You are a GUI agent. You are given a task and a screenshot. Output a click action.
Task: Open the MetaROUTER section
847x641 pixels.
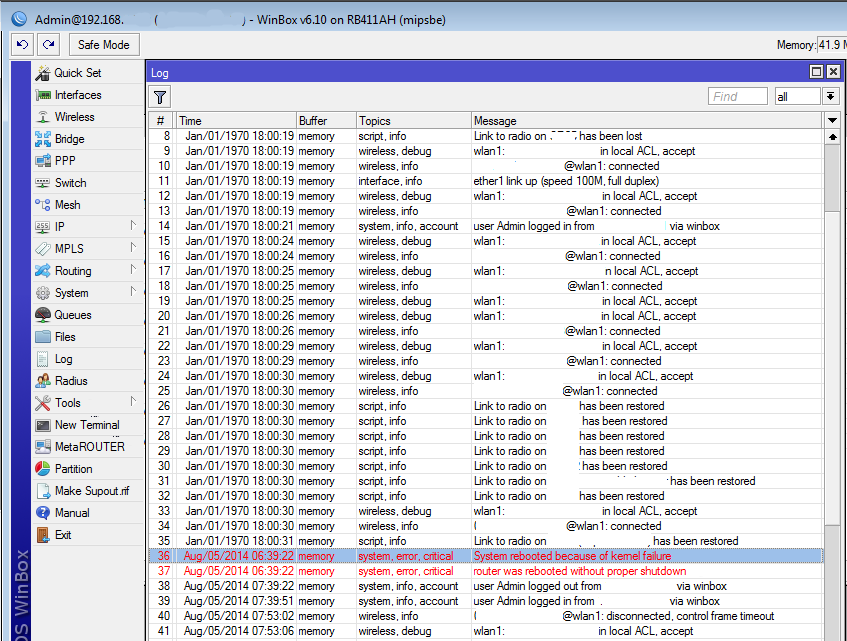(x=89, y=447)
